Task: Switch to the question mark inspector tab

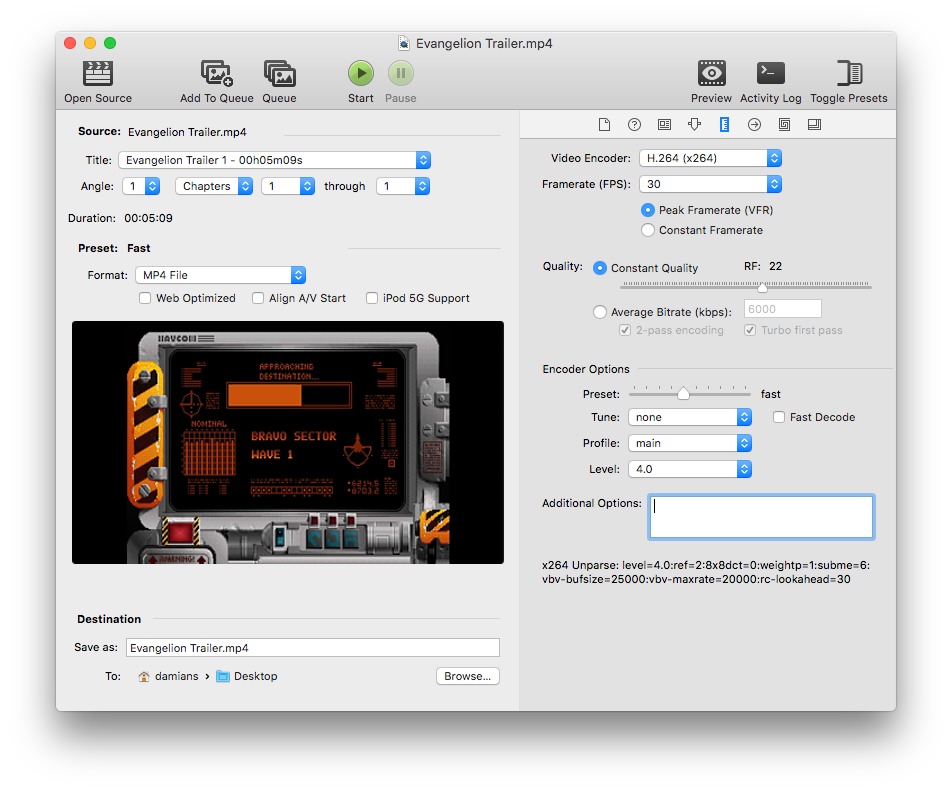Action: (x=634, y=124)
